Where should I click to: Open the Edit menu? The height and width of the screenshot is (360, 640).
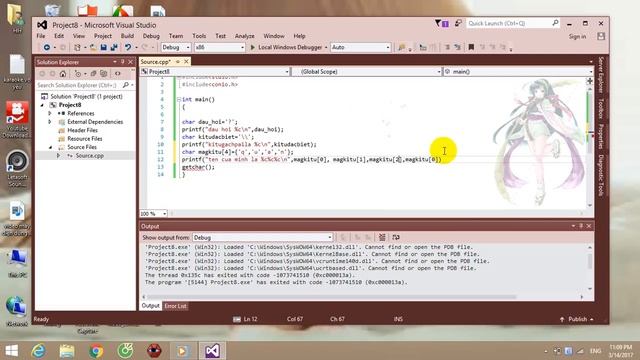click(x=59, y=36)
